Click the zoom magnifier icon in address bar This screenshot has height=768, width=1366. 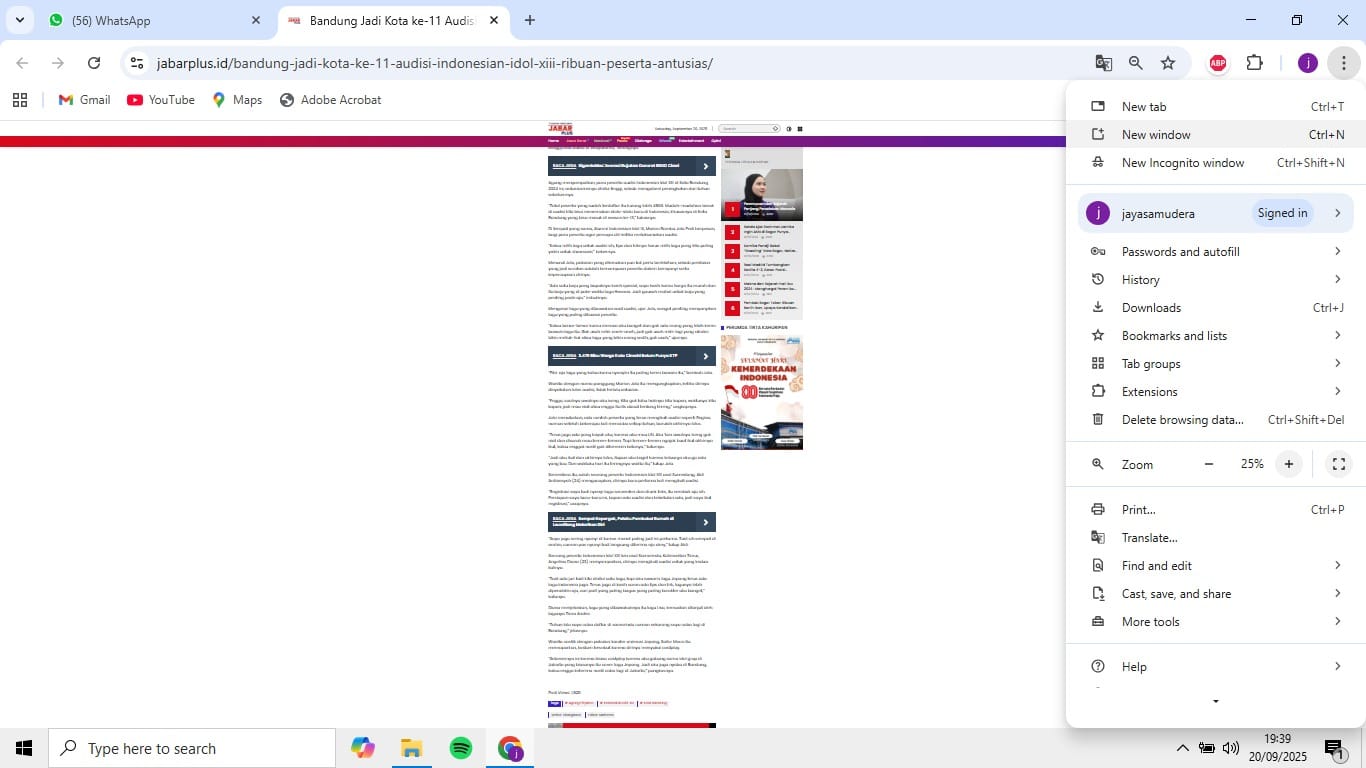click(x=1136, y=63)
